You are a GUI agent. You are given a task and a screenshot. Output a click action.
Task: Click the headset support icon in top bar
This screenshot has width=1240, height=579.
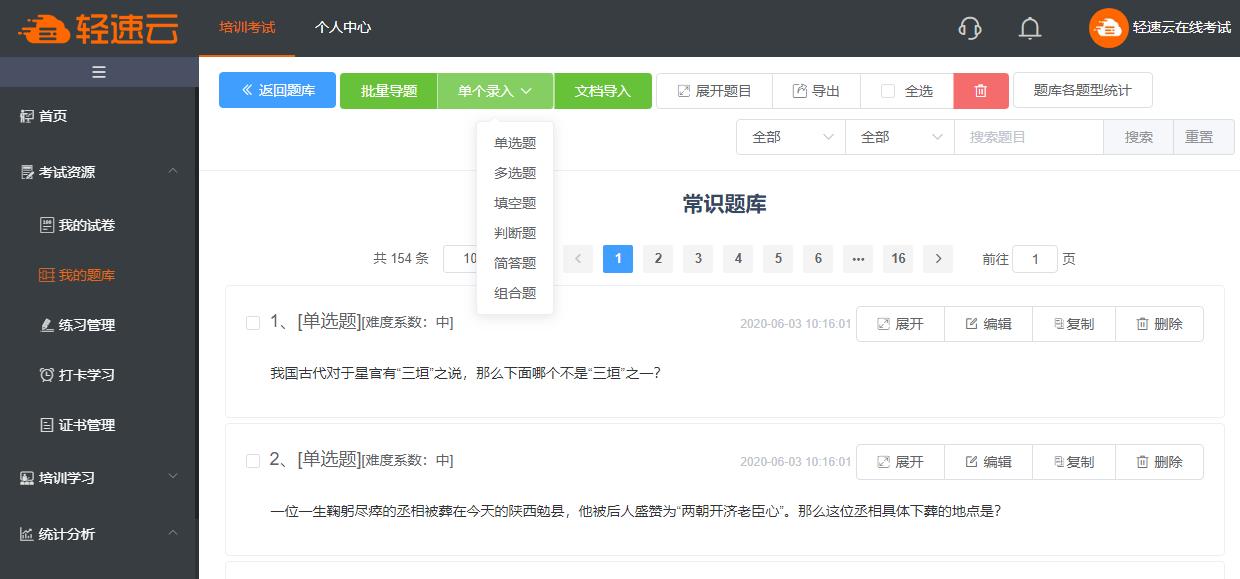tap(968, 29)
